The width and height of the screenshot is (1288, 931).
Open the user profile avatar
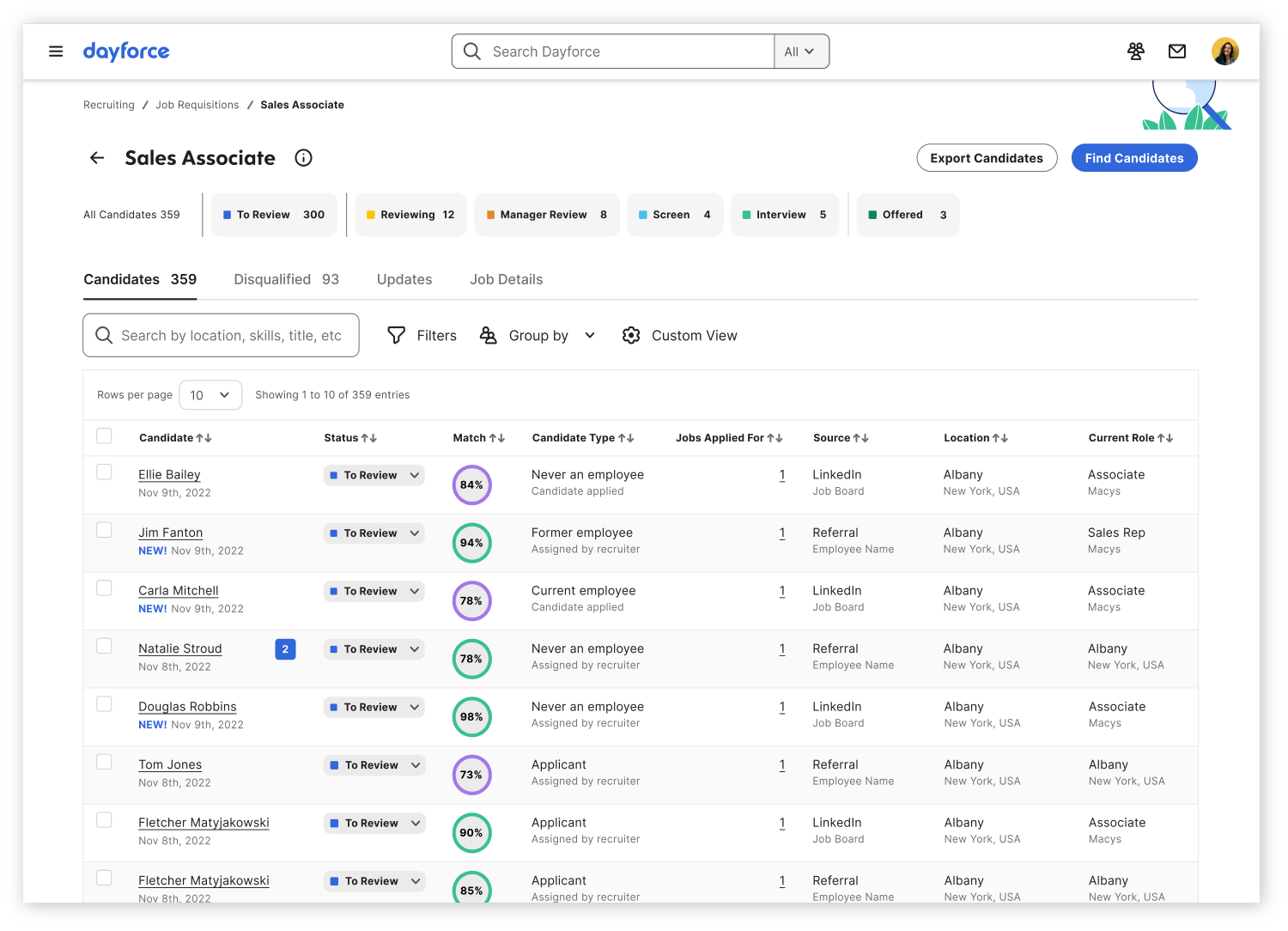tap(1225, 52)
